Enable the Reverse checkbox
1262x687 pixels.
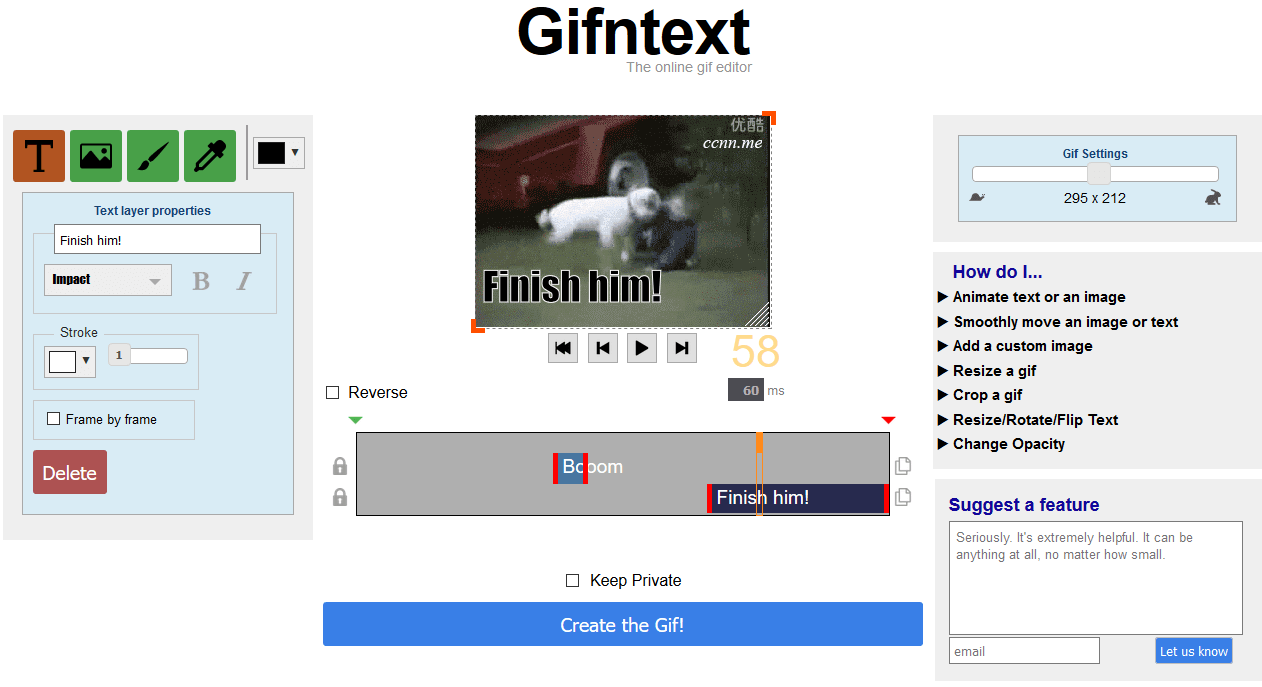[333, 393]
